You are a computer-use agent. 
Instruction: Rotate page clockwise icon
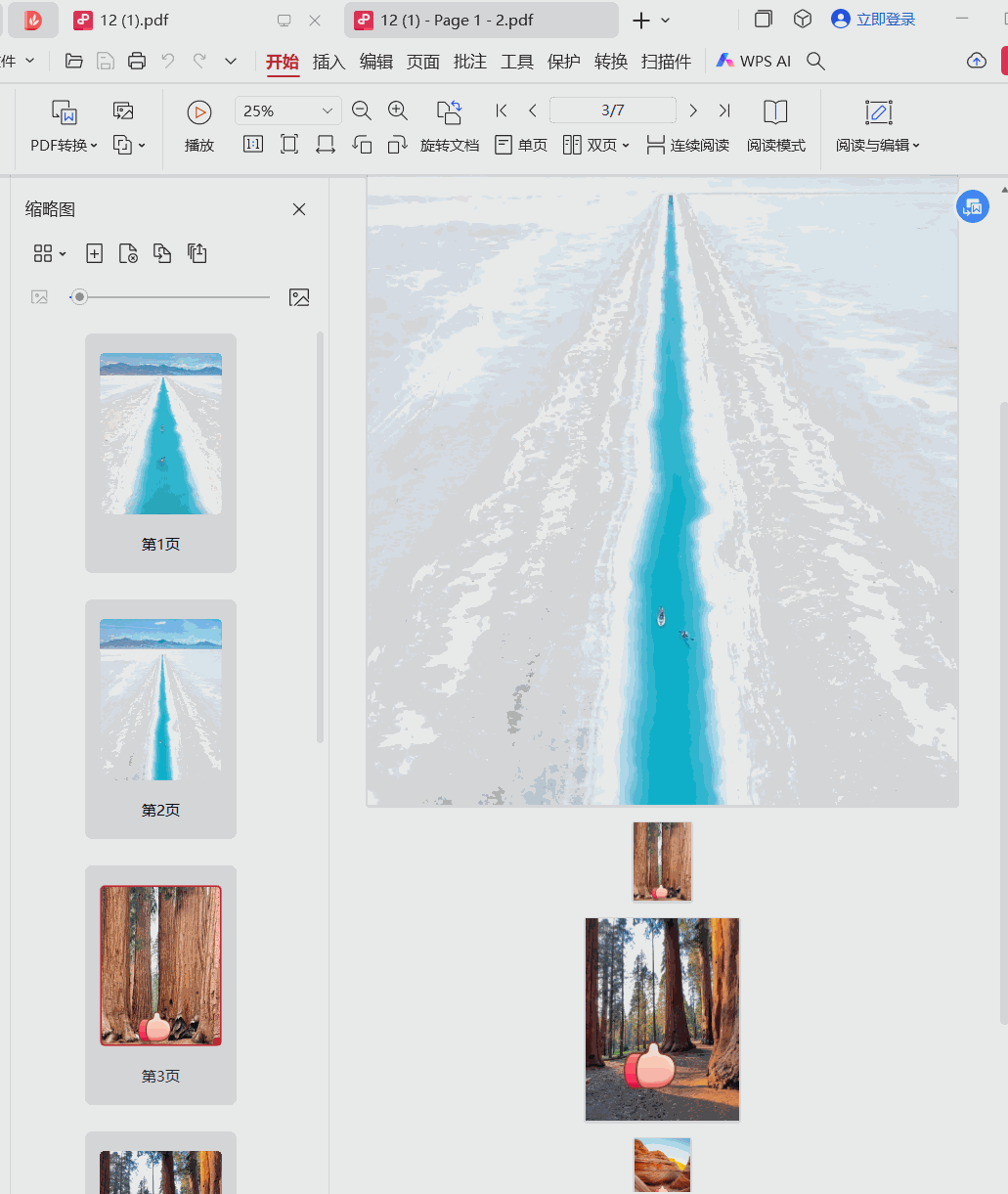(x=397, y=145)
